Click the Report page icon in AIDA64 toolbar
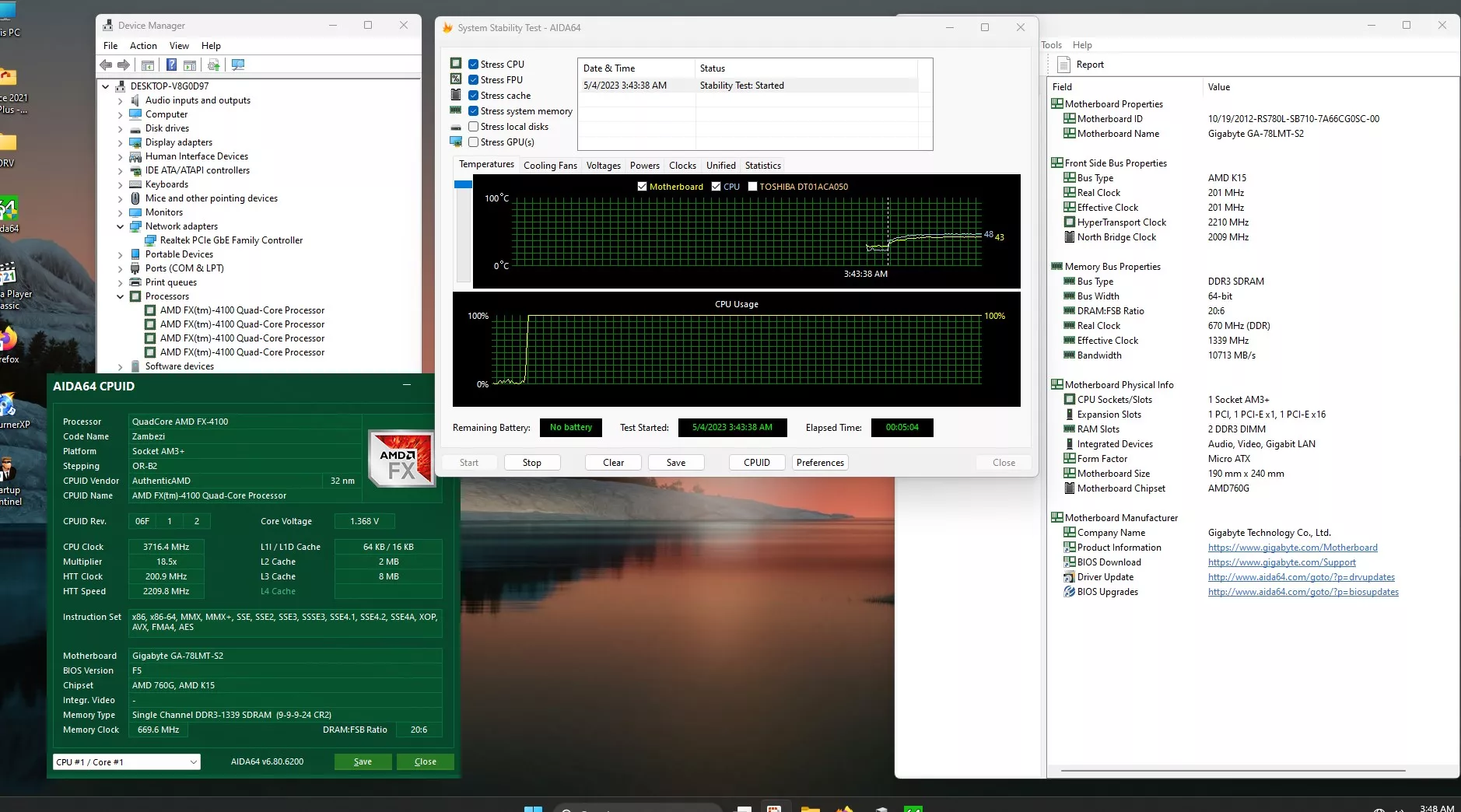This screenshot has width=1461, height=812. 1063,65
